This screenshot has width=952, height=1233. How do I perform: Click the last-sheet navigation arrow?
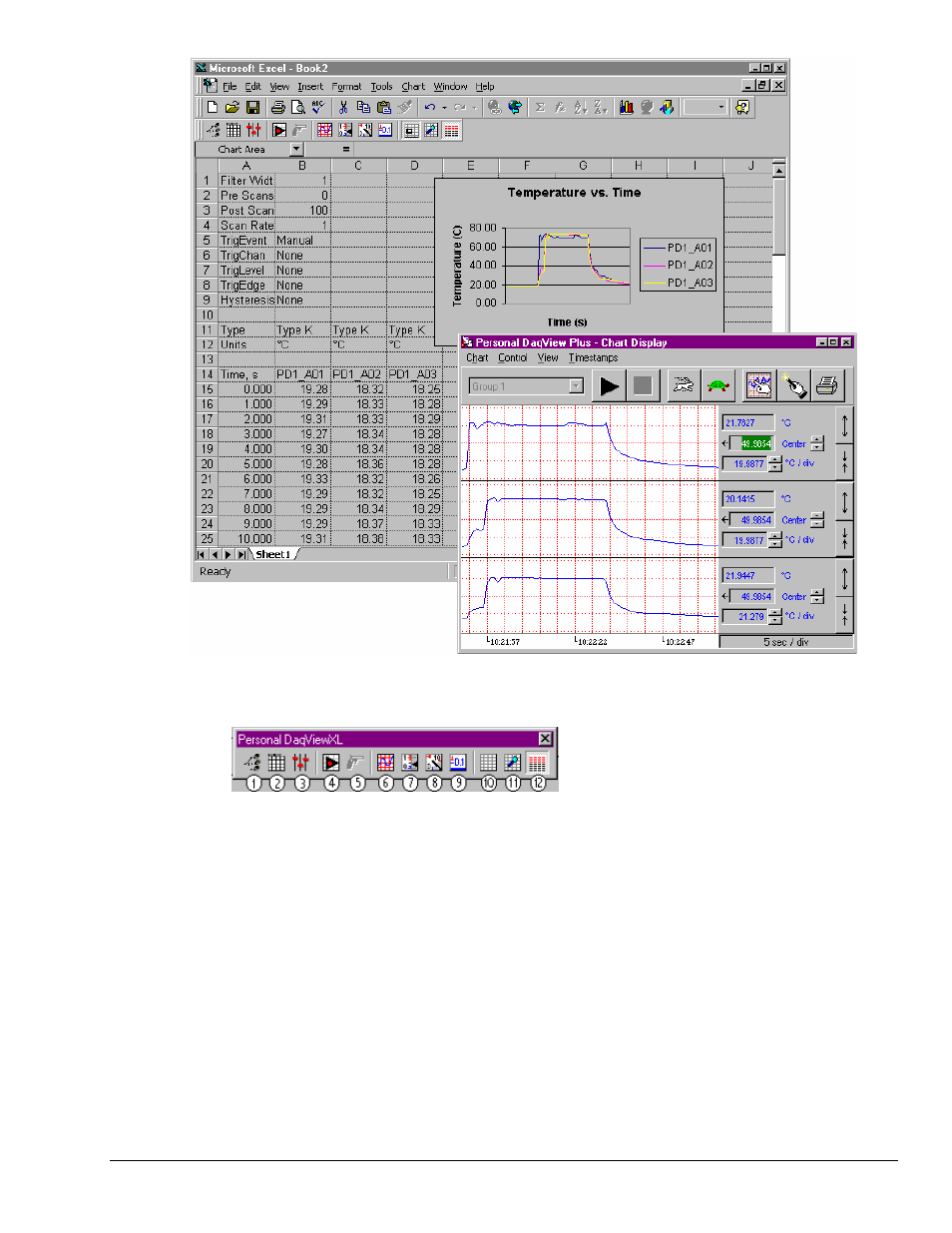pos(241,554)
